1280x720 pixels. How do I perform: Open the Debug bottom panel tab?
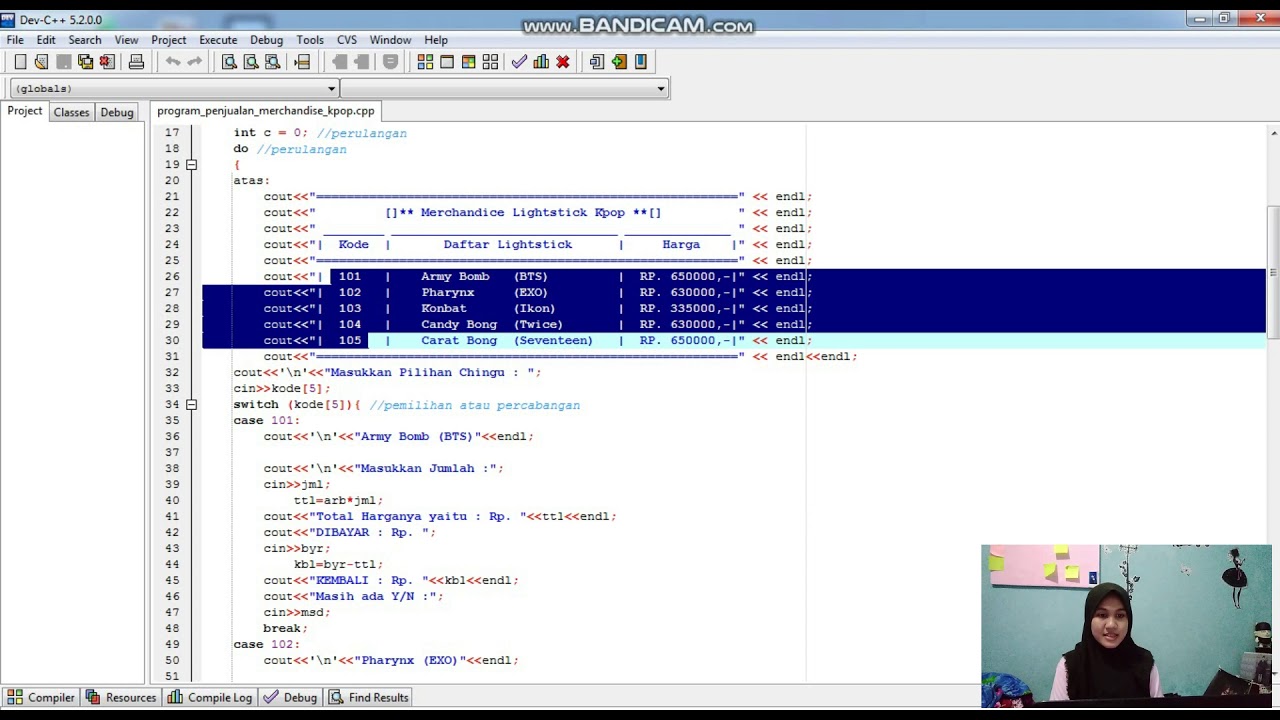point(290,697)
